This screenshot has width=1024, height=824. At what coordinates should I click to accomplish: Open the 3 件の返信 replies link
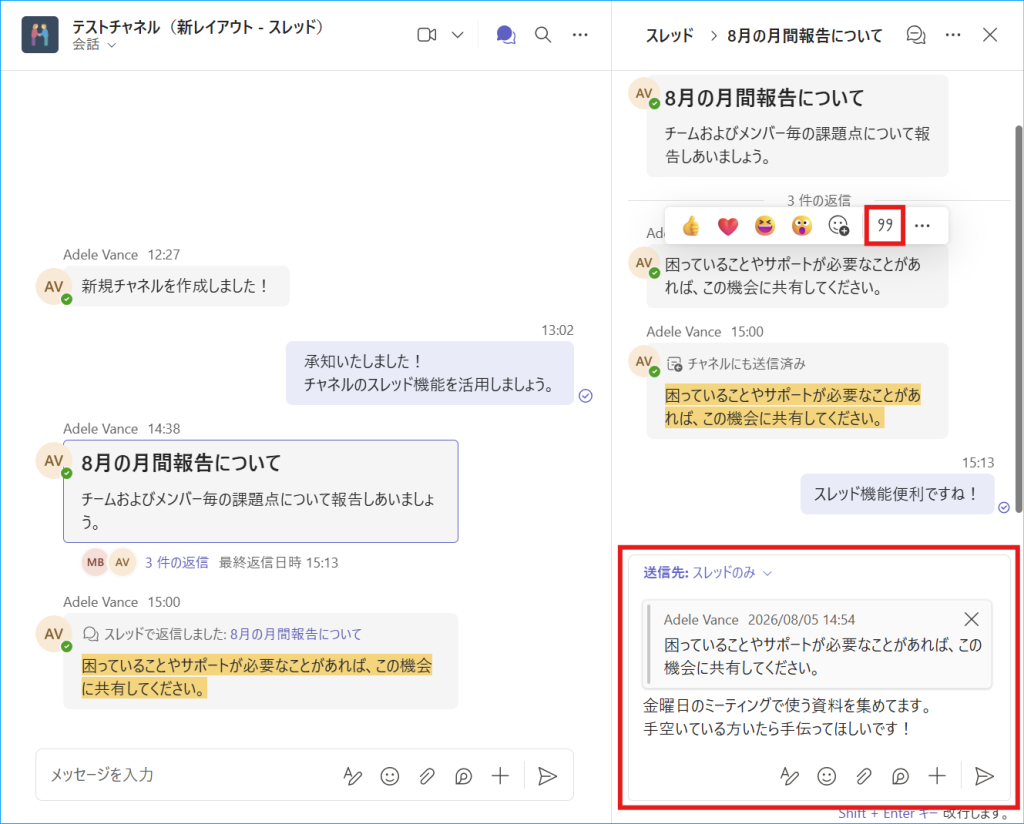point(176,563)
